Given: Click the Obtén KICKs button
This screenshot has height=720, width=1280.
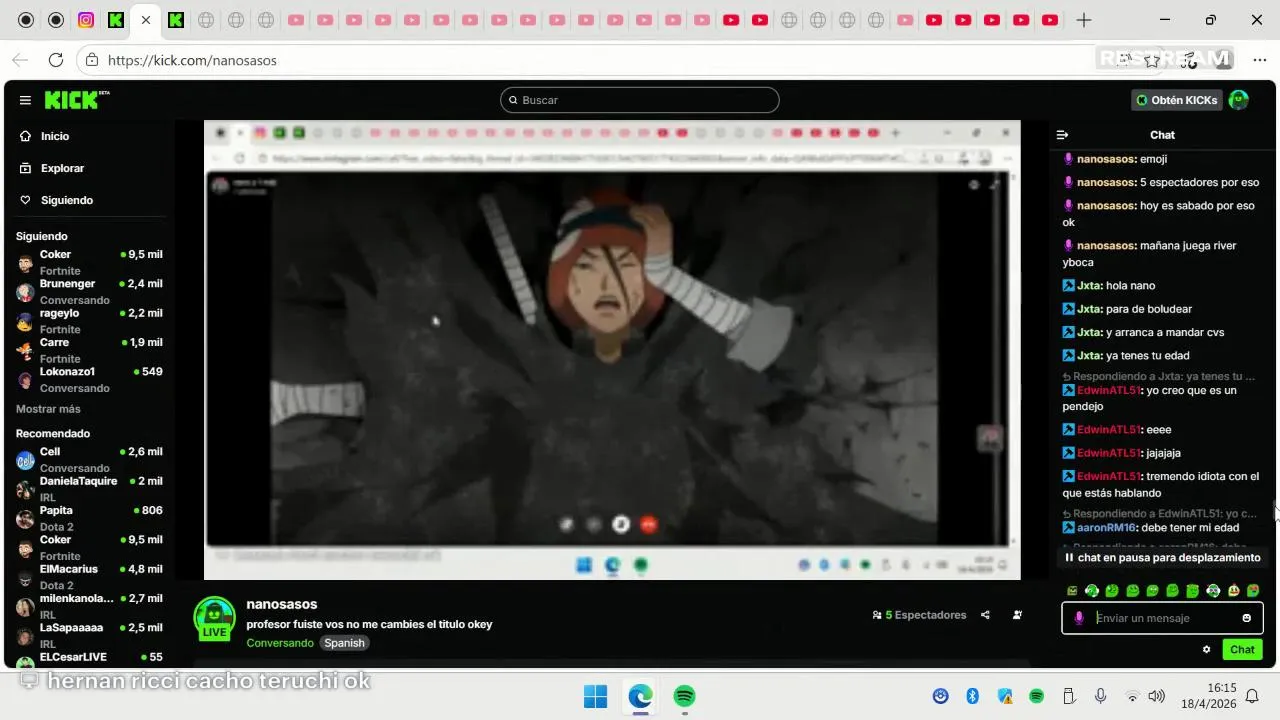Looking at the screenshot, I should tap(1177, 100).
